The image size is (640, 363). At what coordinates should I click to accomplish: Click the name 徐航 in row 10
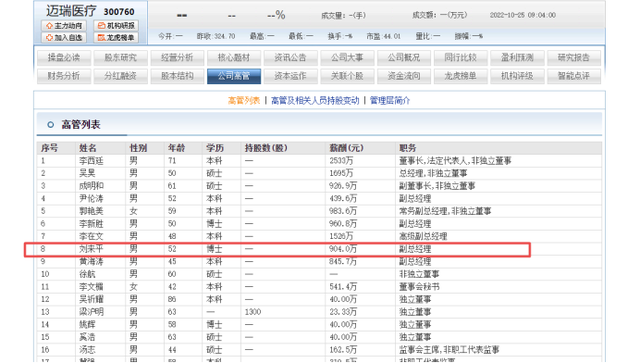(x=87, y=274)
